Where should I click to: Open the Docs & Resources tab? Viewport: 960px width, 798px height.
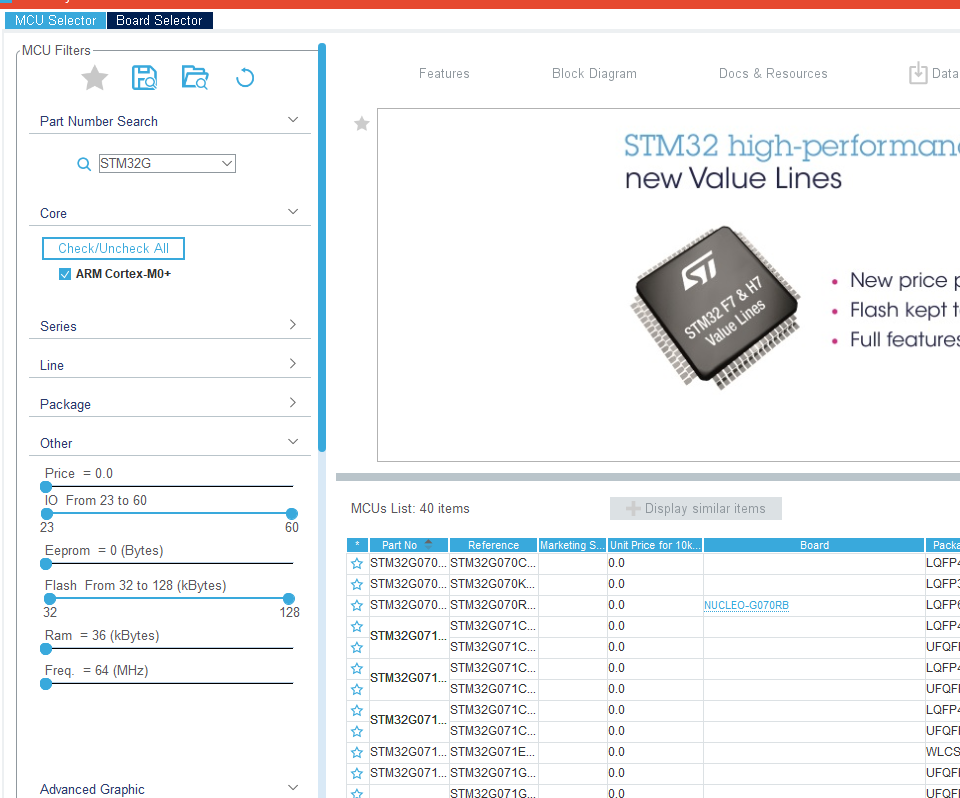pos(773,73)
